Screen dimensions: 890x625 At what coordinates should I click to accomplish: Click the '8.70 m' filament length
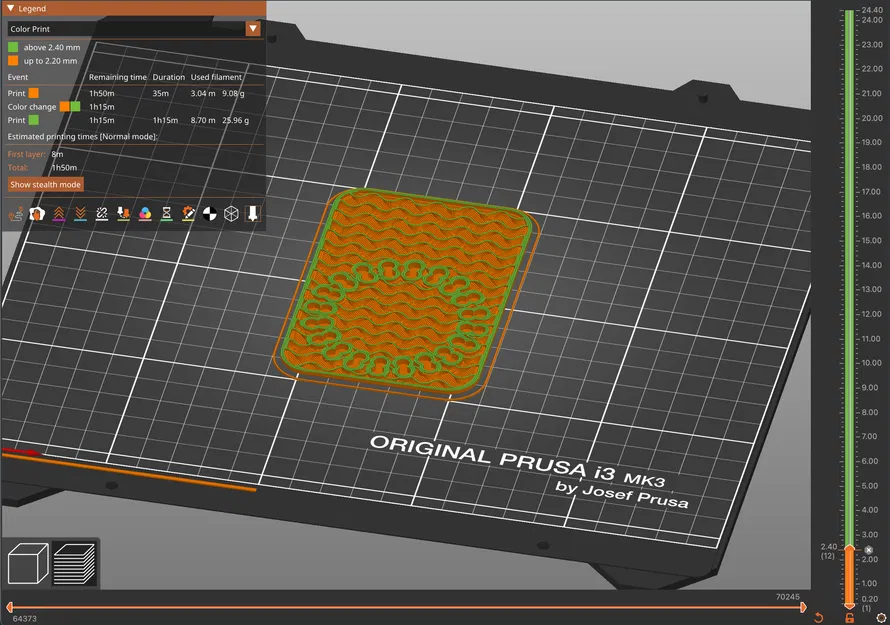[203, 120]
